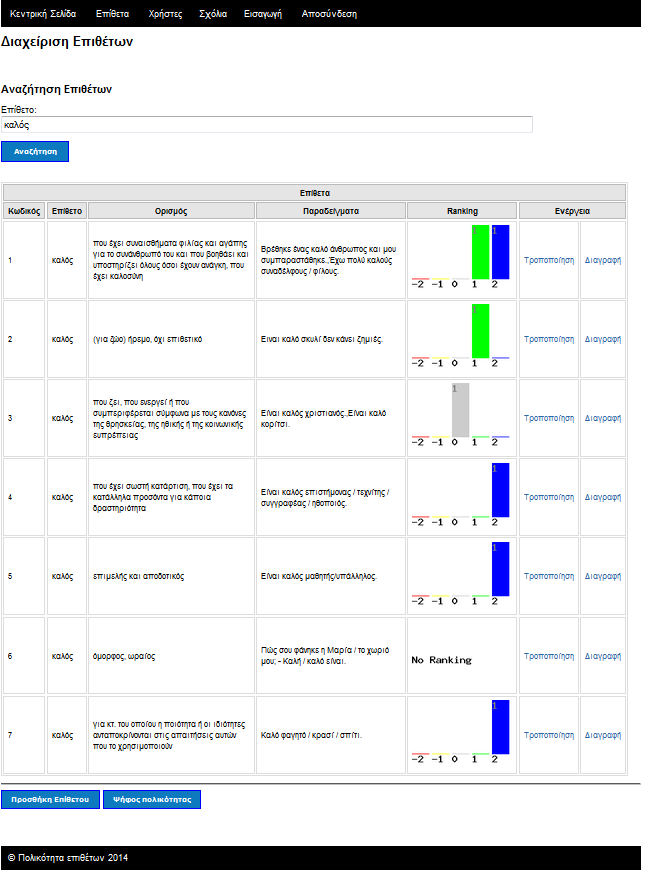
Task: Click the example 'Είναι καλό σκυλί δεν κάνει ζημιές.'
Action: [x=321, y=339]
